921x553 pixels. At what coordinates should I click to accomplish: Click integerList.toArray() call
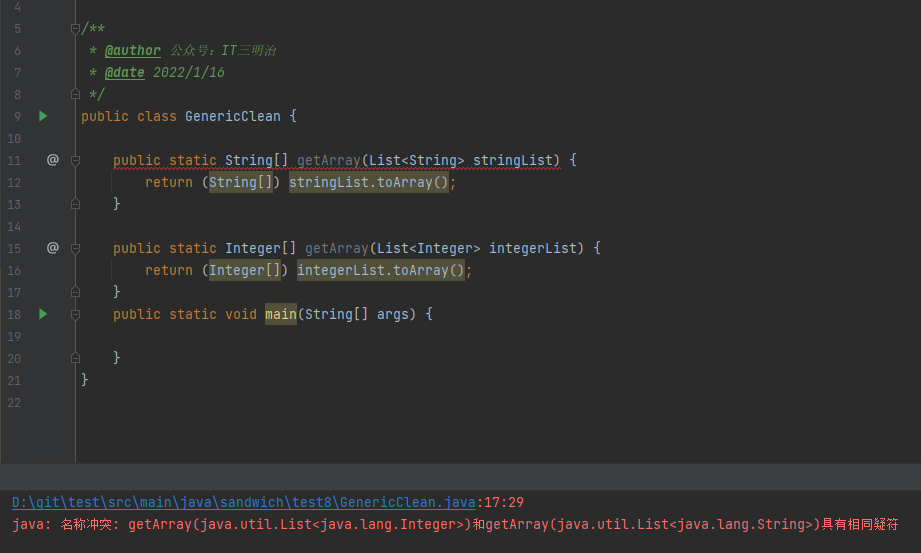pos(381,270)
